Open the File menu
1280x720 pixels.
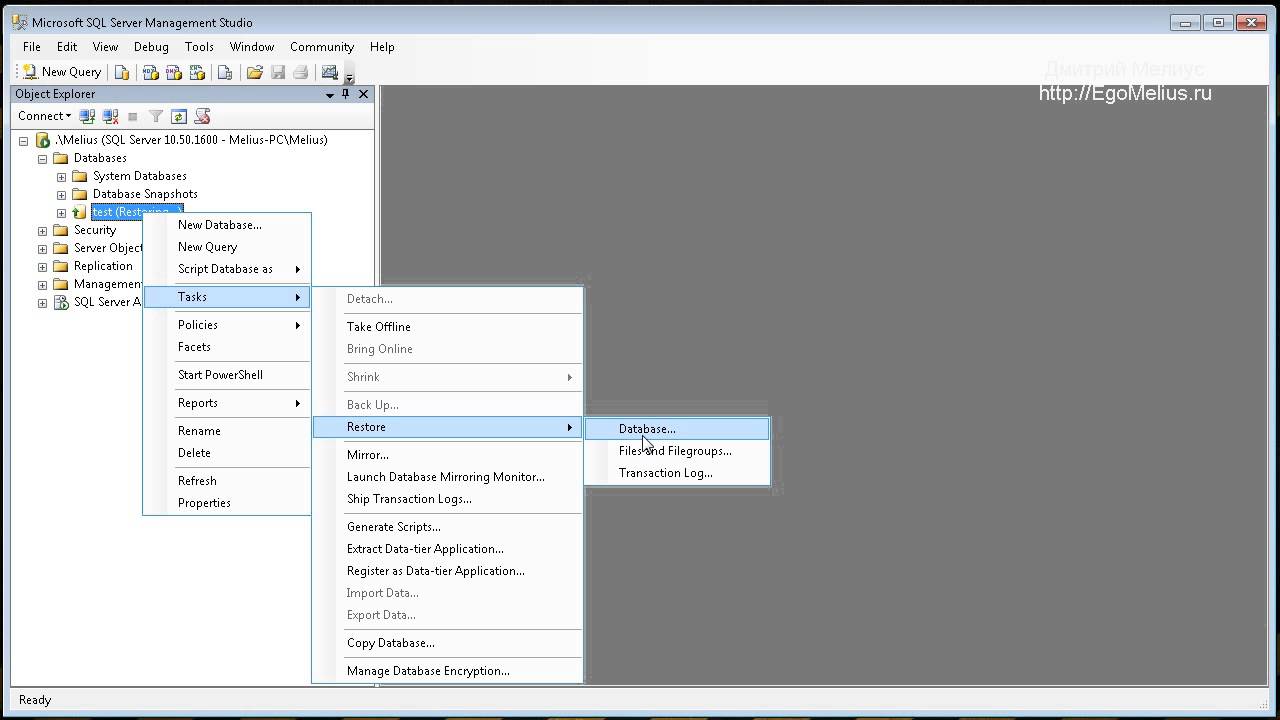pyautogui.click(x=32, y=47)
